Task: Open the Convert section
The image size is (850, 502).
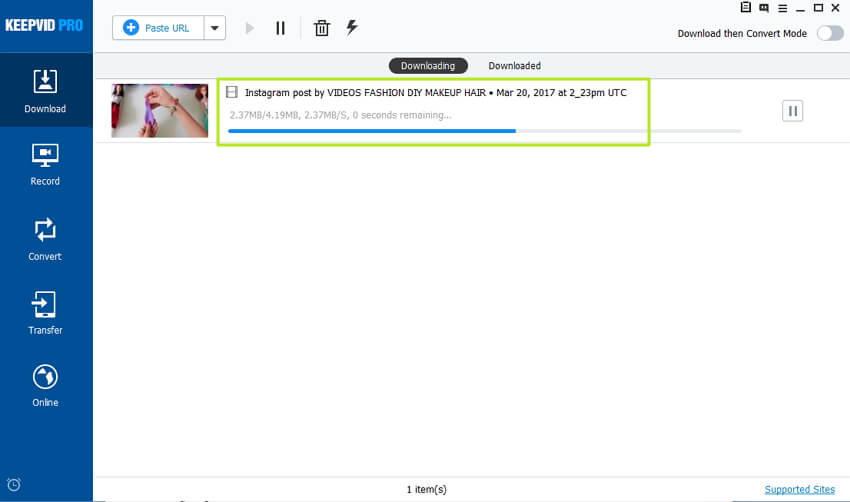Action: tap(46, 240)
